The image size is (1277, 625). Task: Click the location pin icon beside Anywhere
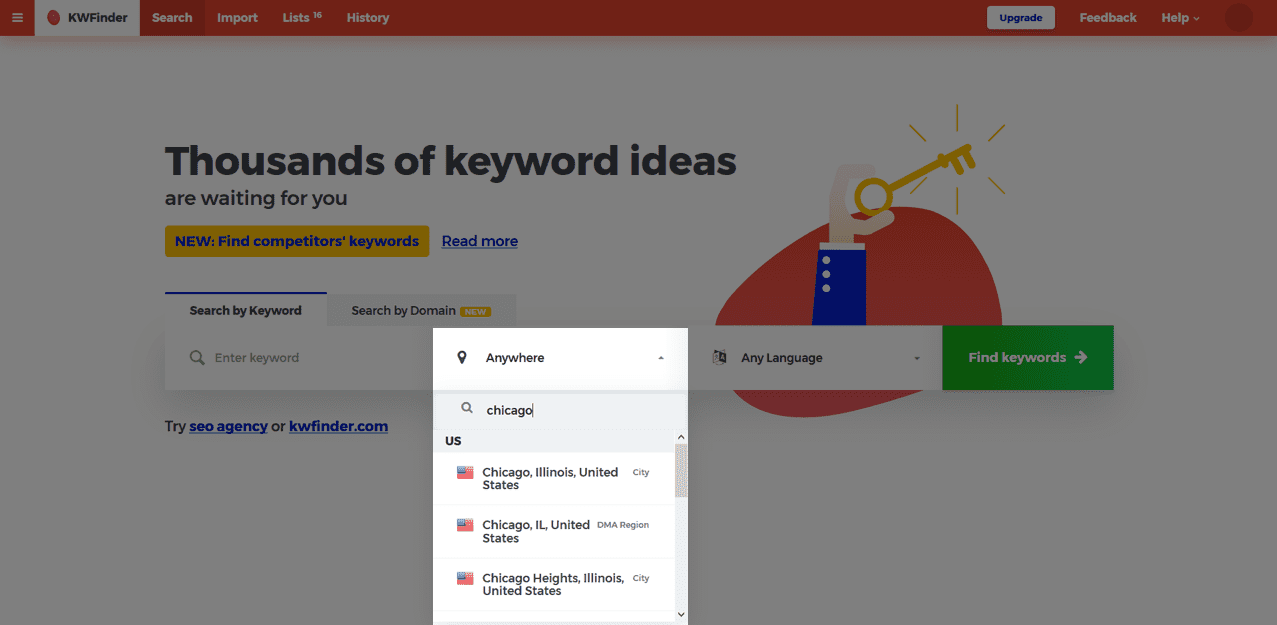pyautogui.click(x=461, y=357)
